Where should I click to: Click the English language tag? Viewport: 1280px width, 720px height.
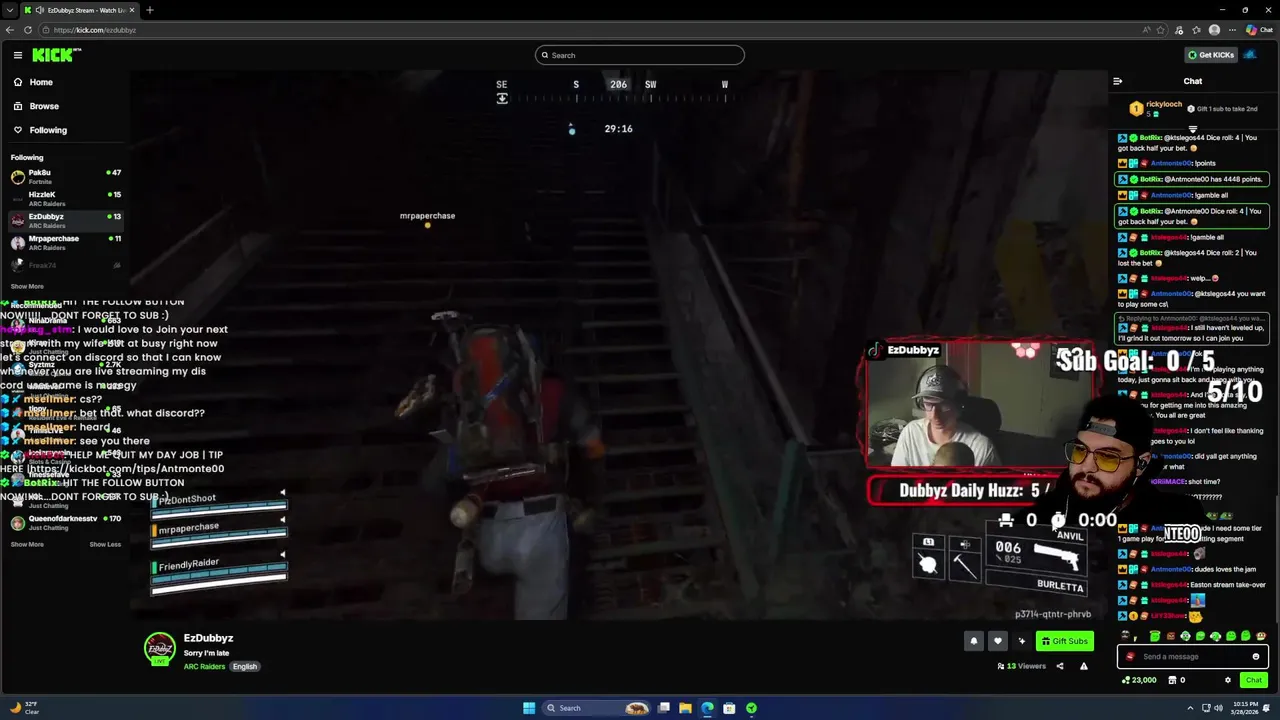pos(245,666)
